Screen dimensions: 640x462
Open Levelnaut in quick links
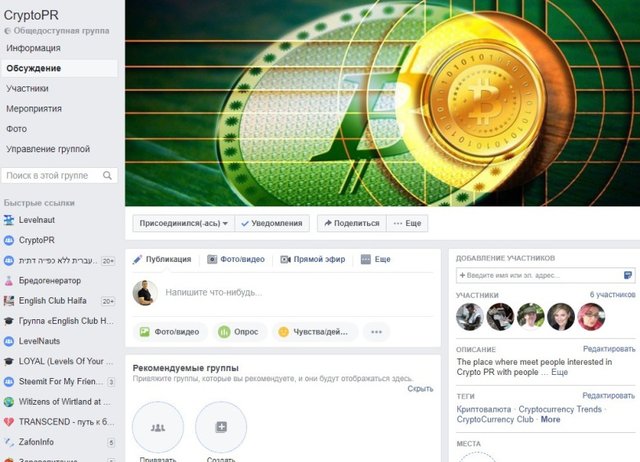(x=37, y=220)
